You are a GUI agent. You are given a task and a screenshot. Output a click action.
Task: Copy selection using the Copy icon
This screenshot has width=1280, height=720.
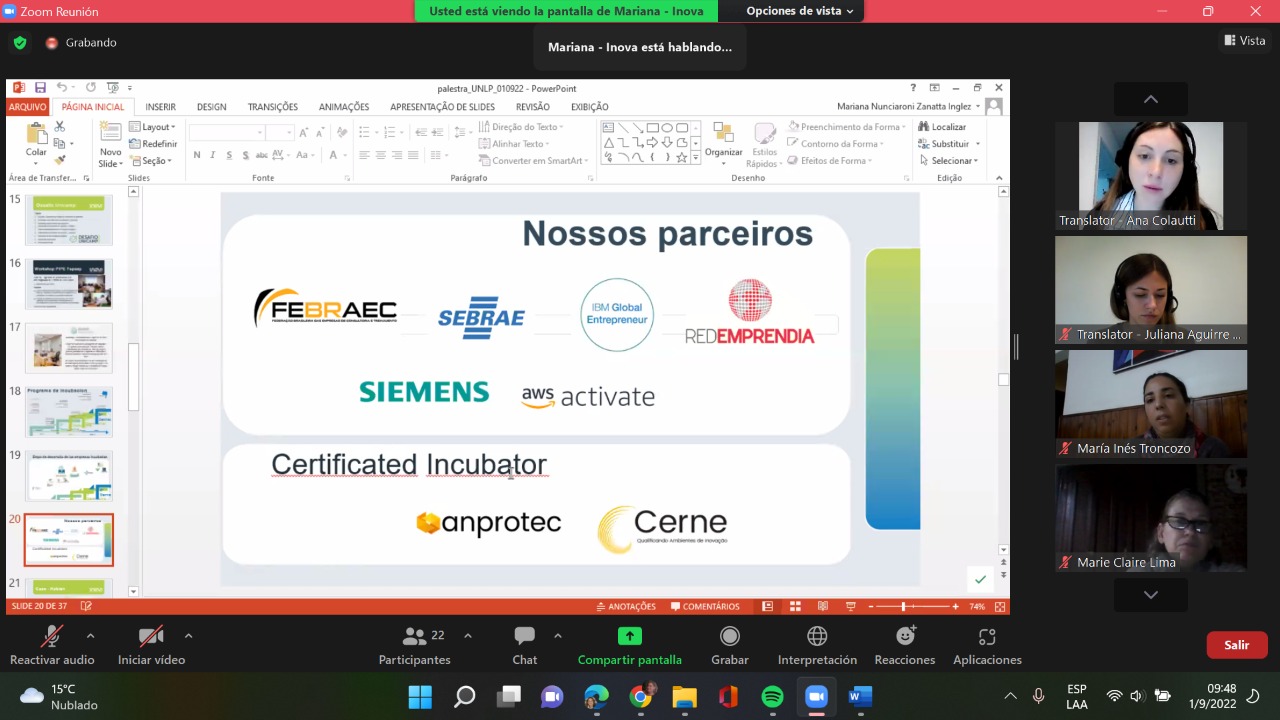[x=60, y=143]
